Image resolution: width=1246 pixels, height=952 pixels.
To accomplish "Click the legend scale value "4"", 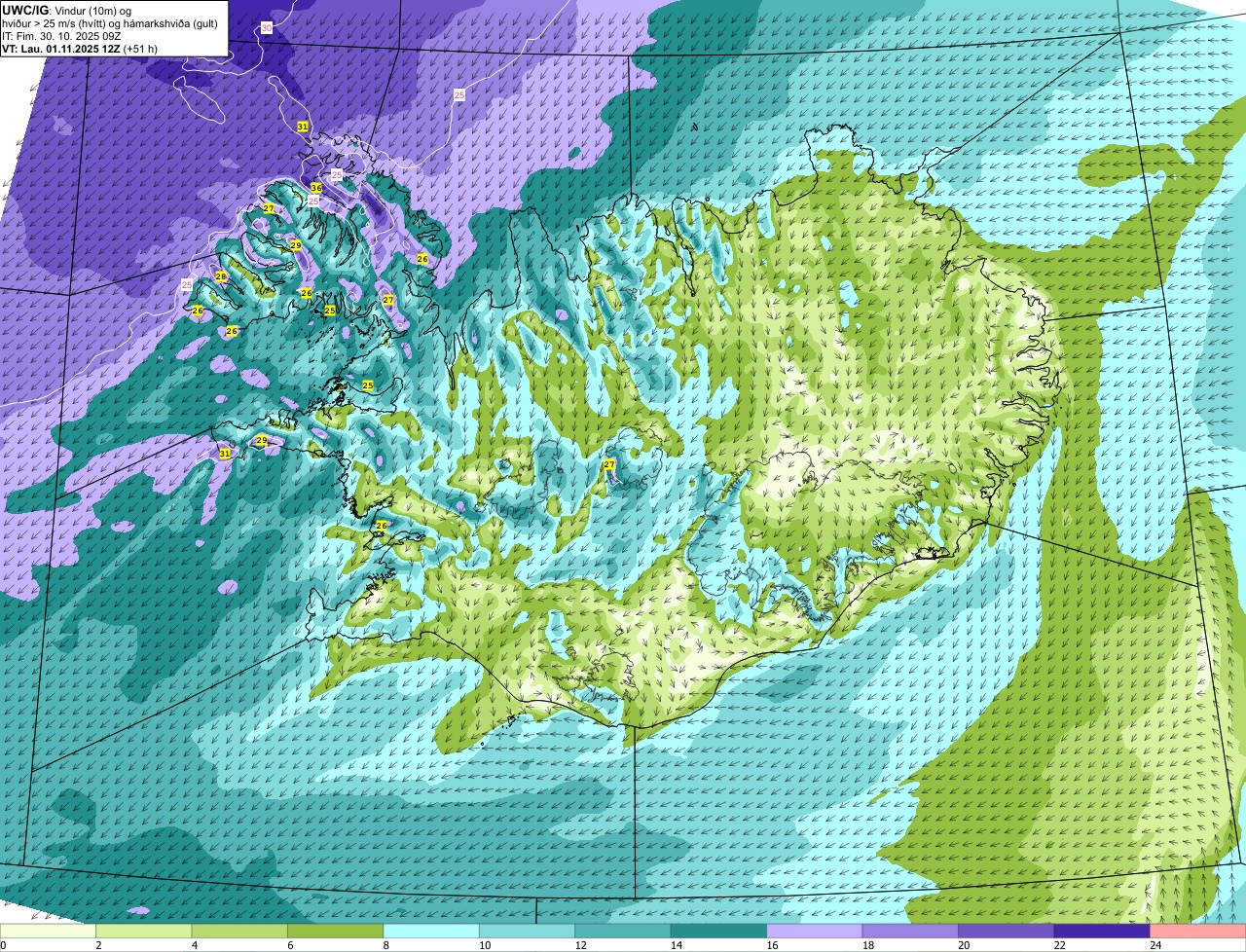I will pyautogui.click(x=194, y=945).
